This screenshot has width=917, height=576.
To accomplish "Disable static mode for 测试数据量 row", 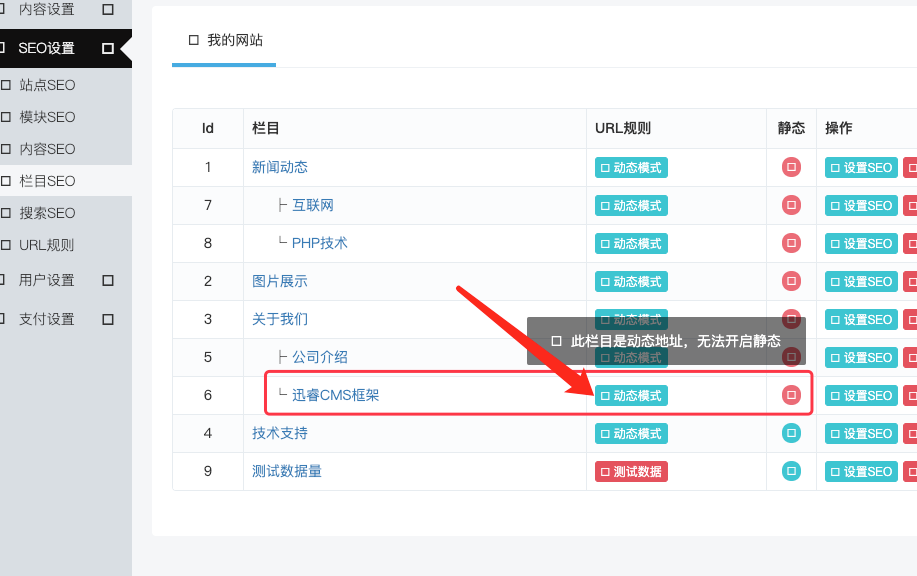I will pos(791,471).
